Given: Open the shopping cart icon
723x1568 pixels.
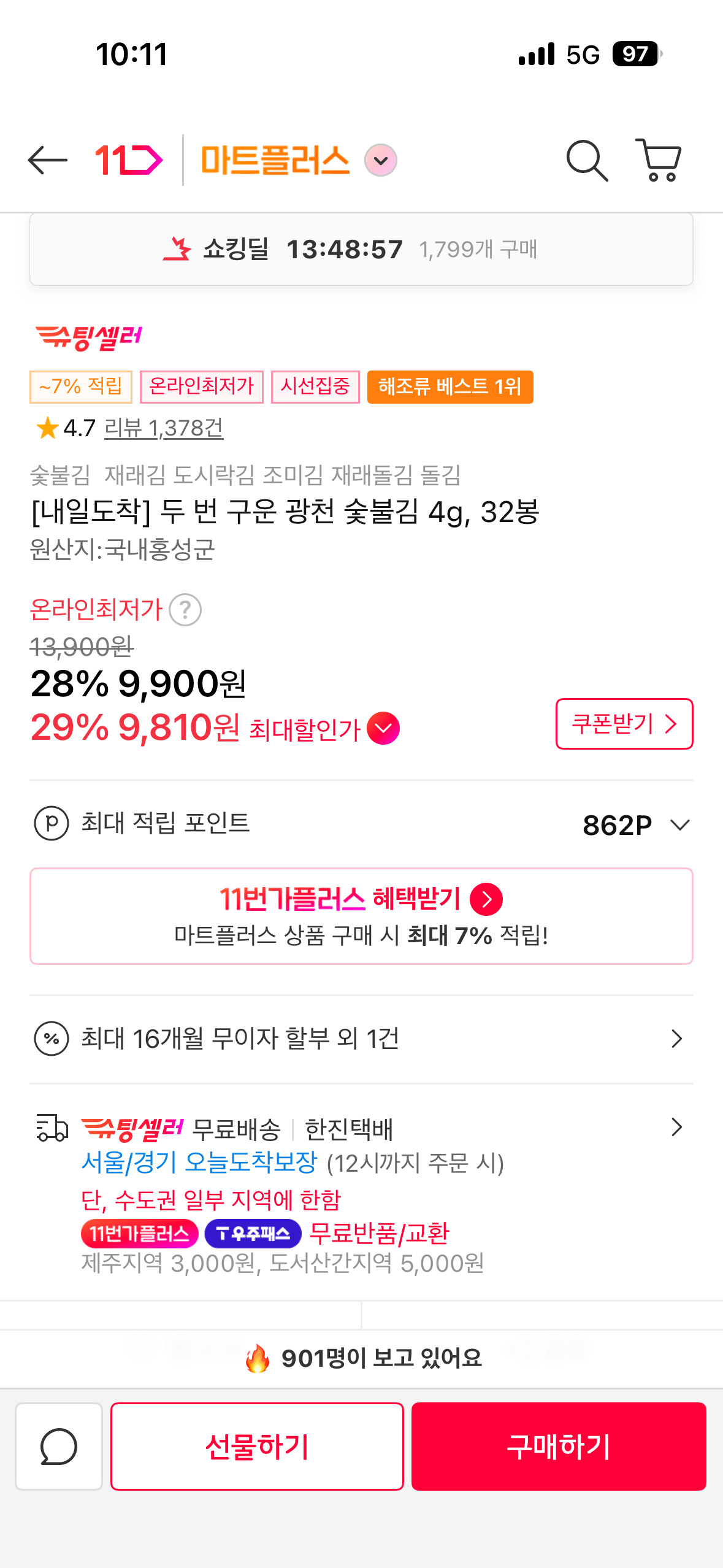Looking at the screenshot, I should (x=659, y=160).
